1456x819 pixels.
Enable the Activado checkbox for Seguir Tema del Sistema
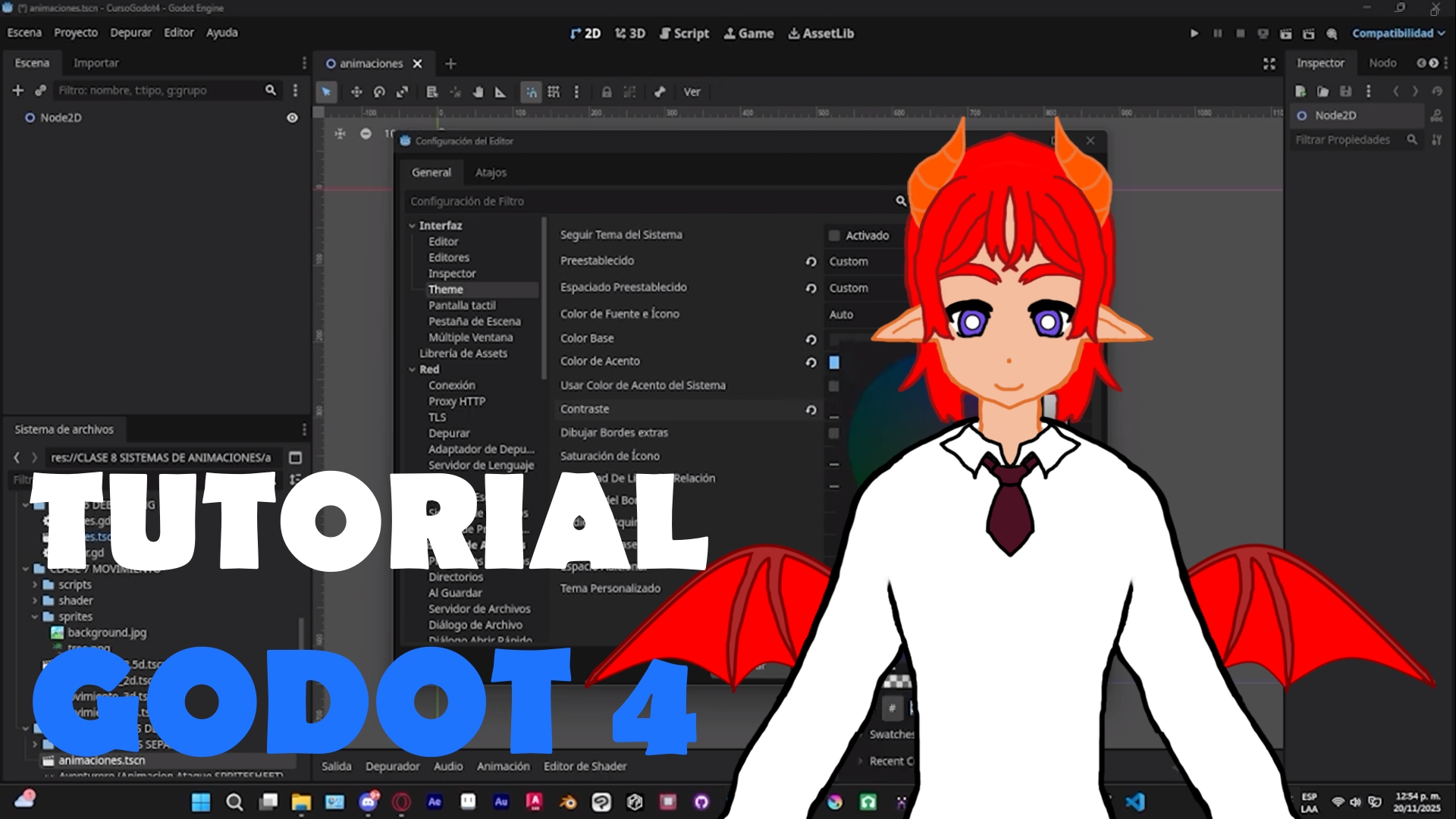click(835, 235)
